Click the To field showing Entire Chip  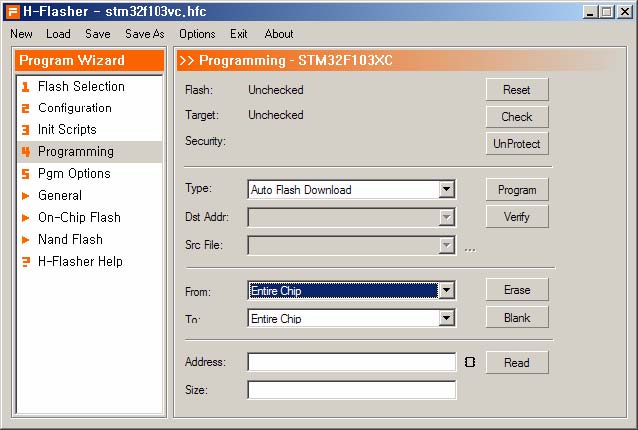click(351, 318)
